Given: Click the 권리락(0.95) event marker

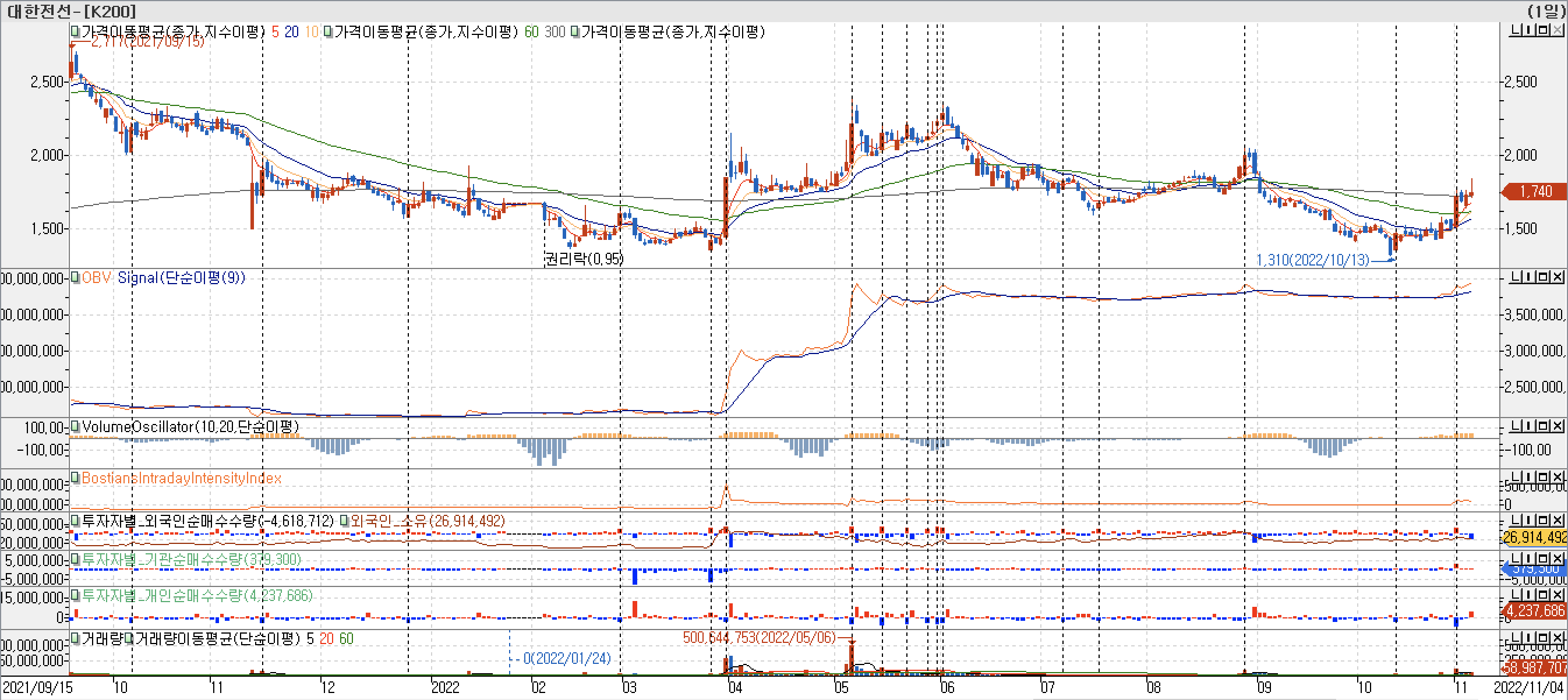Looking at the screenshot, I should coord(583,259).
